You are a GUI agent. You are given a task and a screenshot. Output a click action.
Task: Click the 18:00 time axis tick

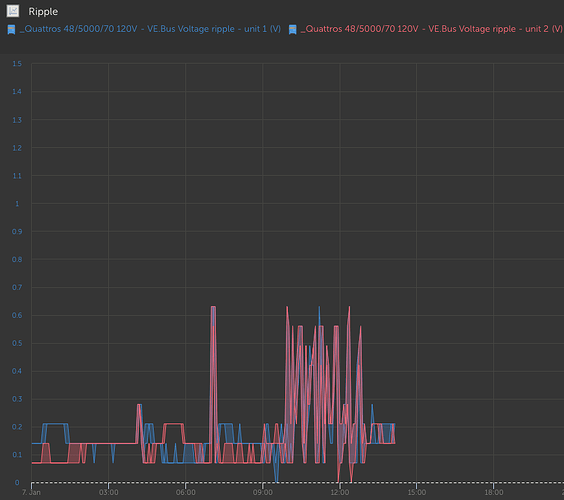(x=494, y=492)
